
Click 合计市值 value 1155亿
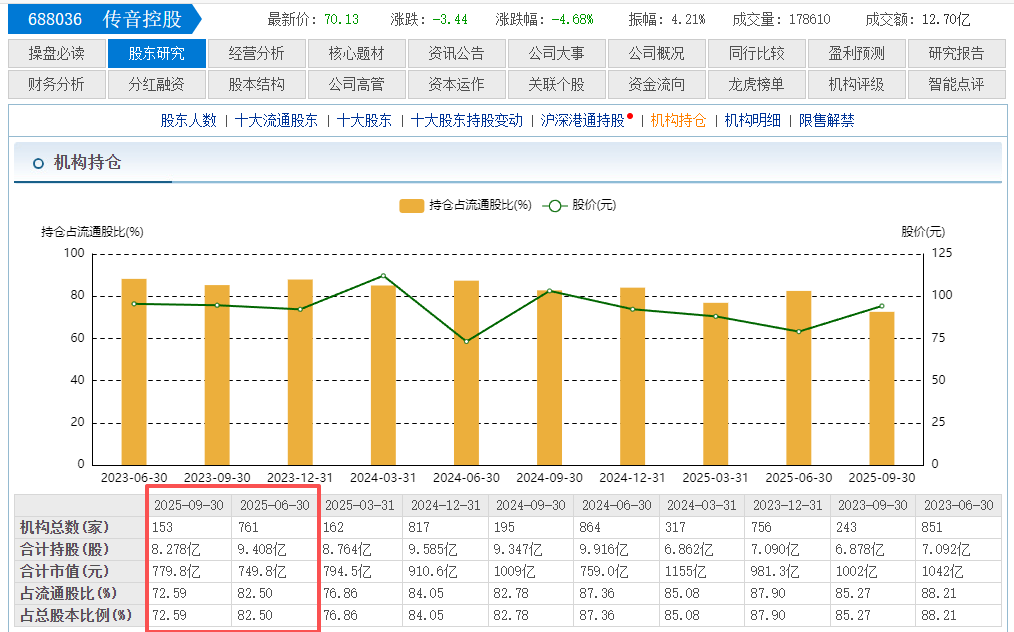click(x=684, y=572)
